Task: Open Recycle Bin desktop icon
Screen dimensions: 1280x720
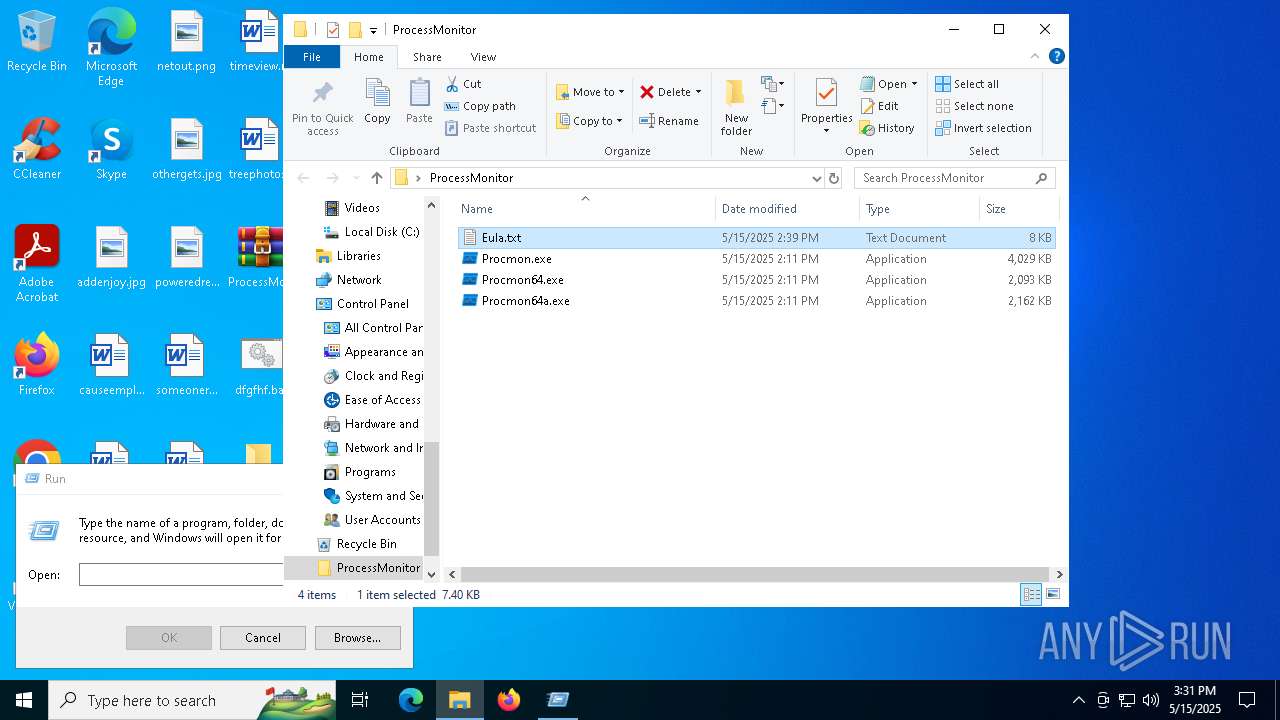Action: point(36,41)
